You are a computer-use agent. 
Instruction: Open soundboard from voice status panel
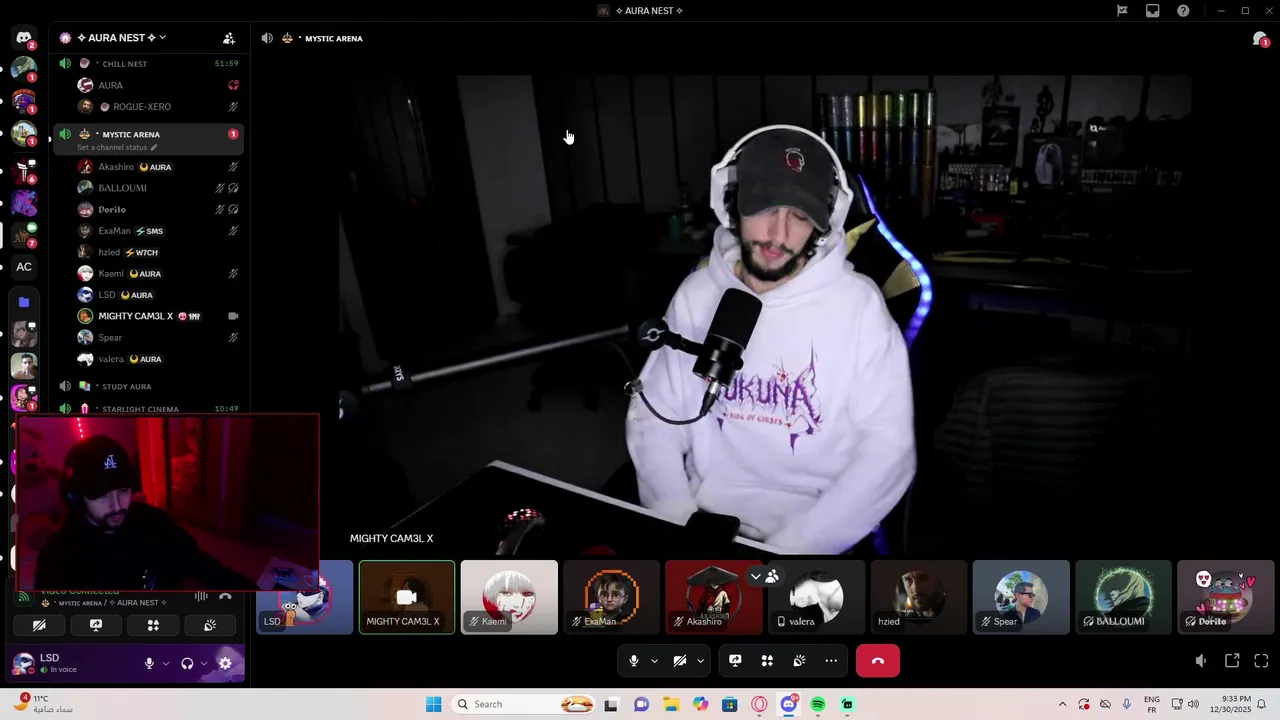click(x=210, y=625)
